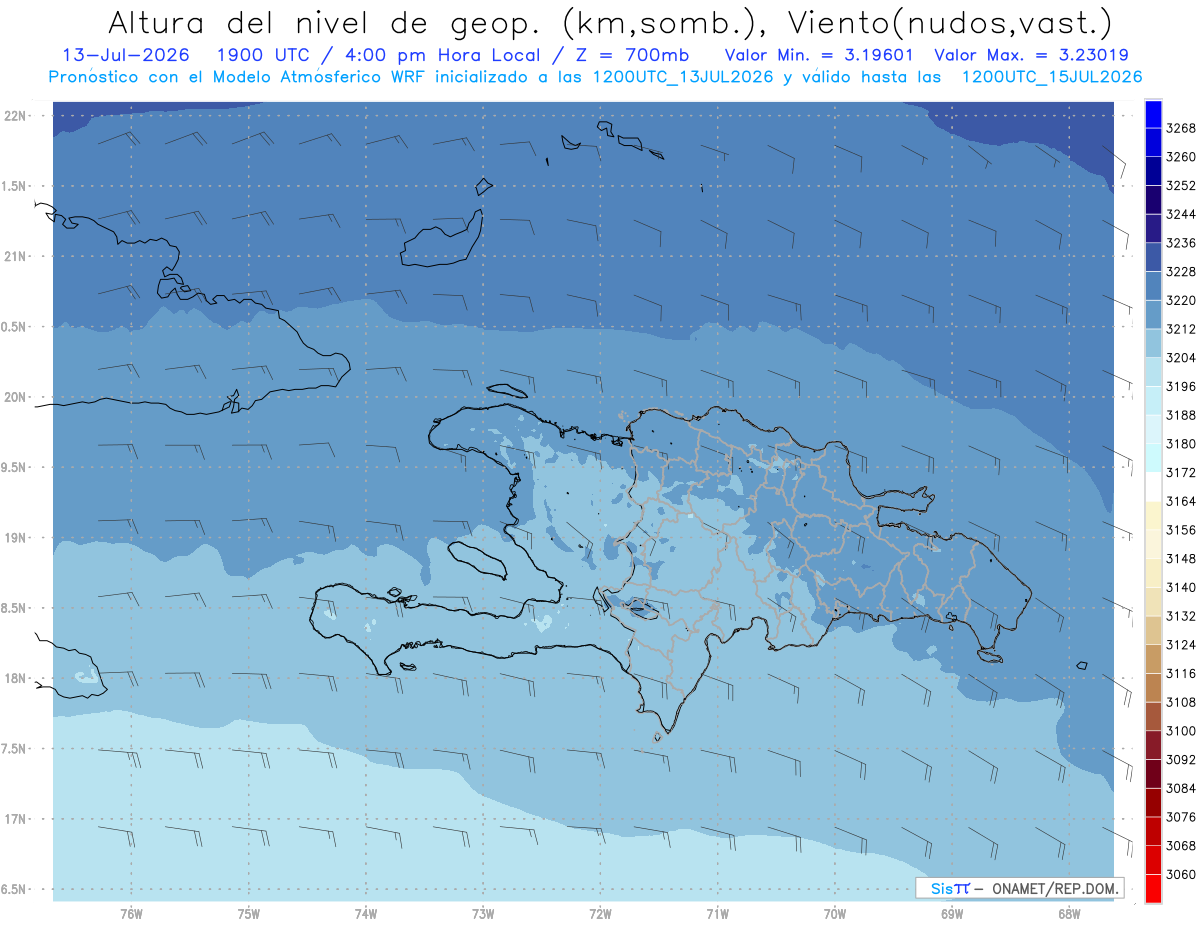The width and height of the screenshot is (1200, 927).
Task: Select the dark maroon swatch between 3084 and 3092
Action: [1153, 773]
